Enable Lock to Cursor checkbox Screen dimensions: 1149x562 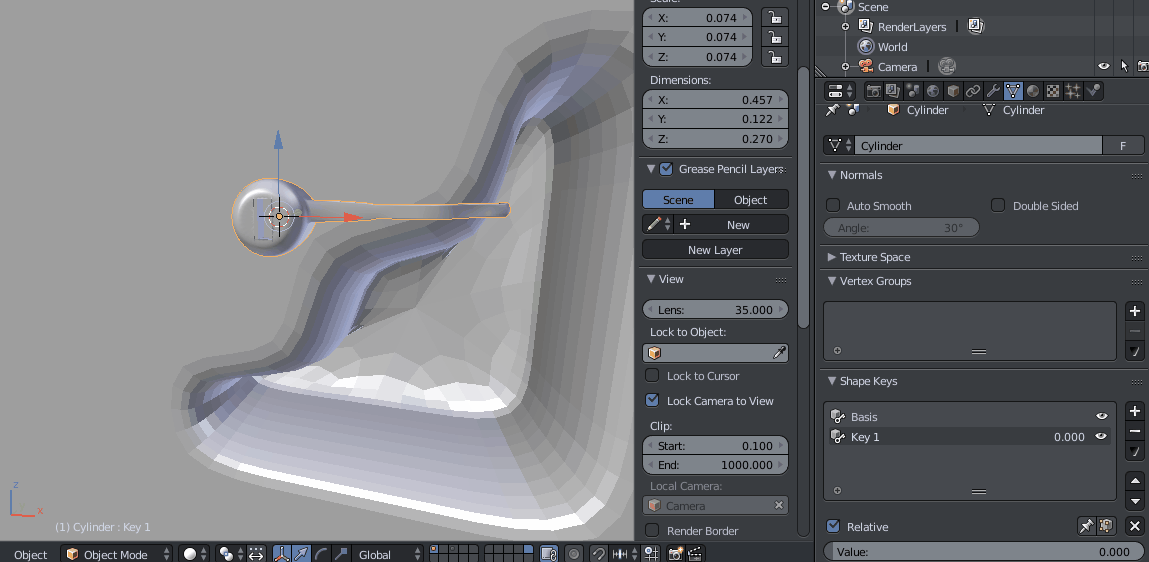(x=651, y=376)
